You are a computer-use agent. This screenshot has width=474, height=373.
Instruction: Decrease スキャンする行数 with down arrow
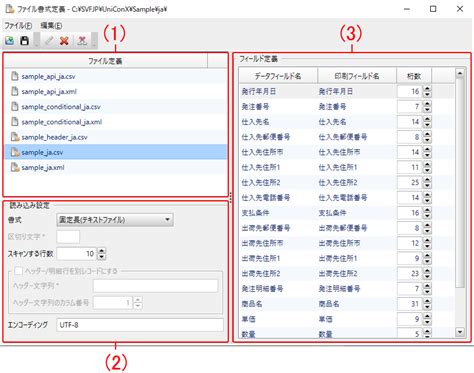tap(102, 257)
